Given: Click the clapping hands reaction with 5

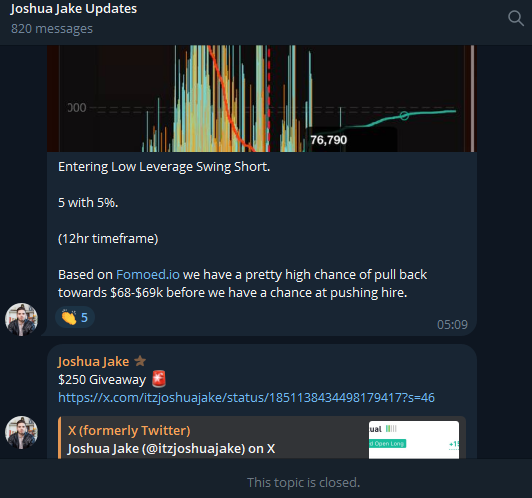Looking at the screenshot, I should click(75, 318).
